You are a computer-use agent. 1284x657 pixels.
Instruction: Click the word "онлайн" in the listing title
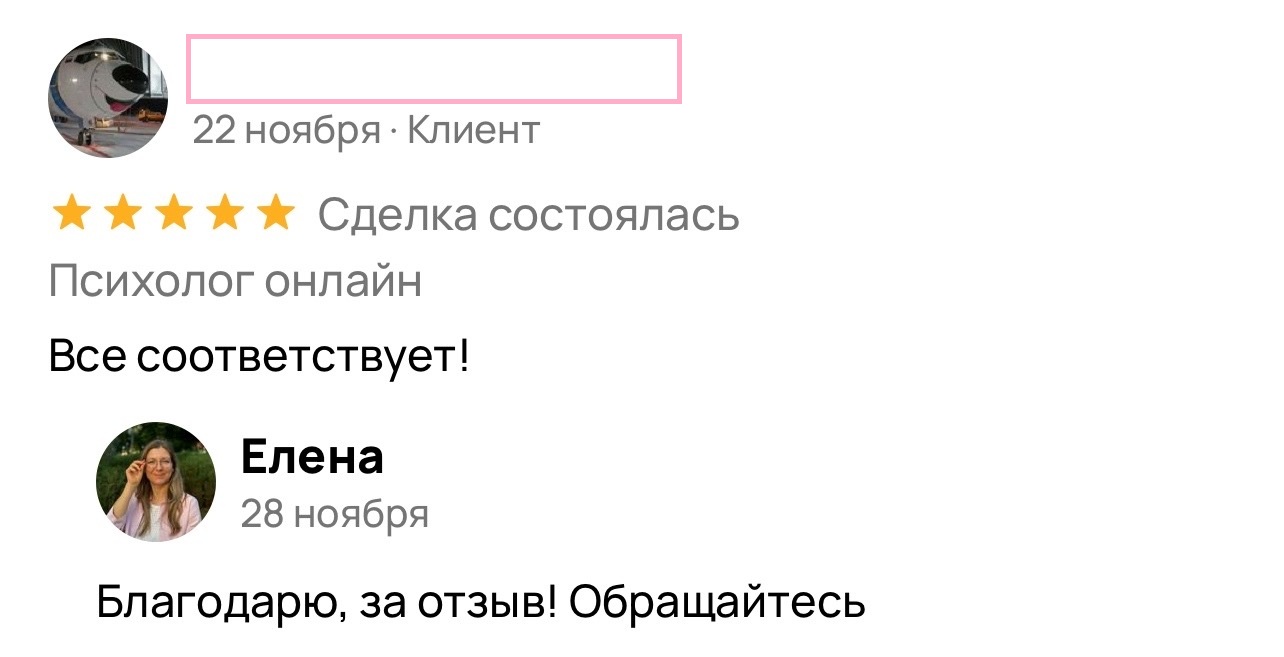(x=342, y=282)
